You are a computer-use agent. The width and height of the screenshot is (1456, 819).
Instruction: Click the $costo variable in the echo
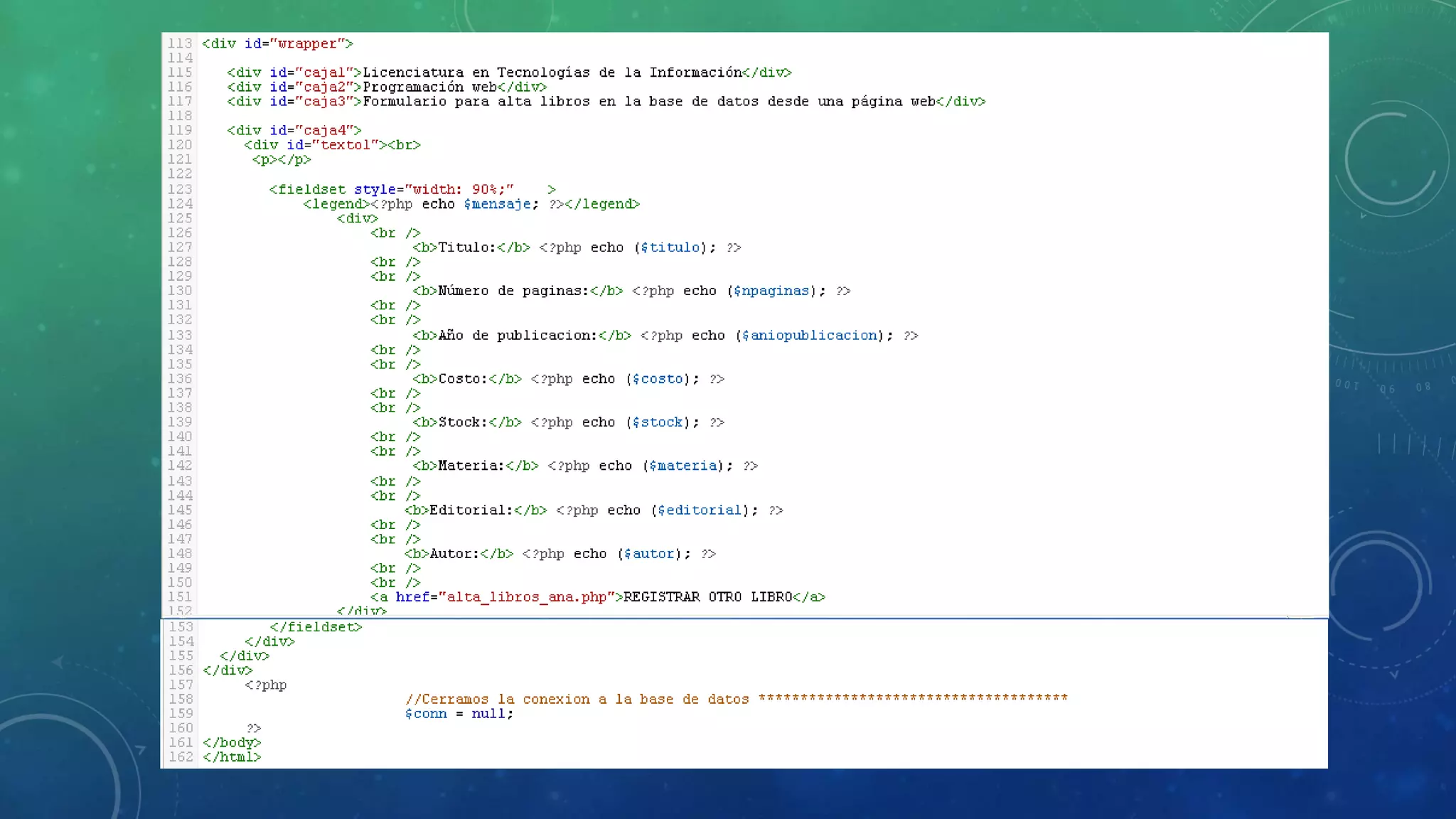click(658, 379)
